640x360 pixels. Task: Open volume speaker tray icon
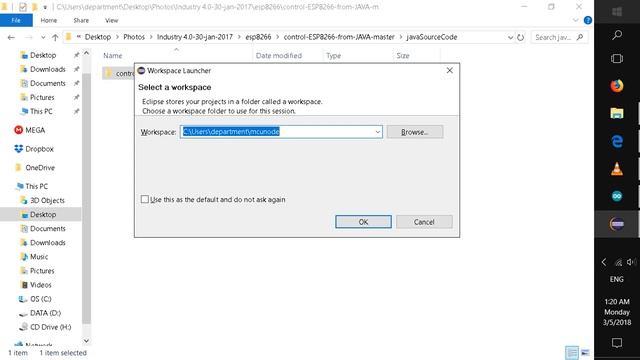[631, 262]
